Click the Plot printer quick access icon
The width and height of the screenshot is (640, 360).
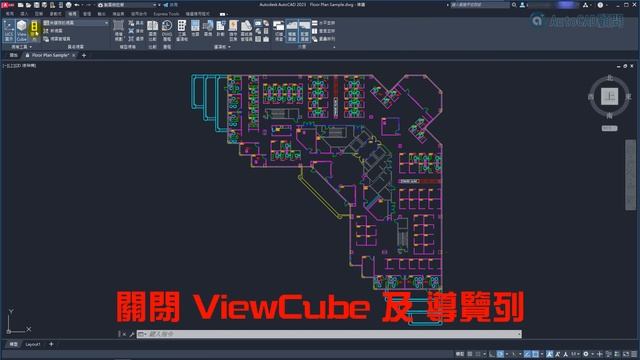tap(69, 5)
